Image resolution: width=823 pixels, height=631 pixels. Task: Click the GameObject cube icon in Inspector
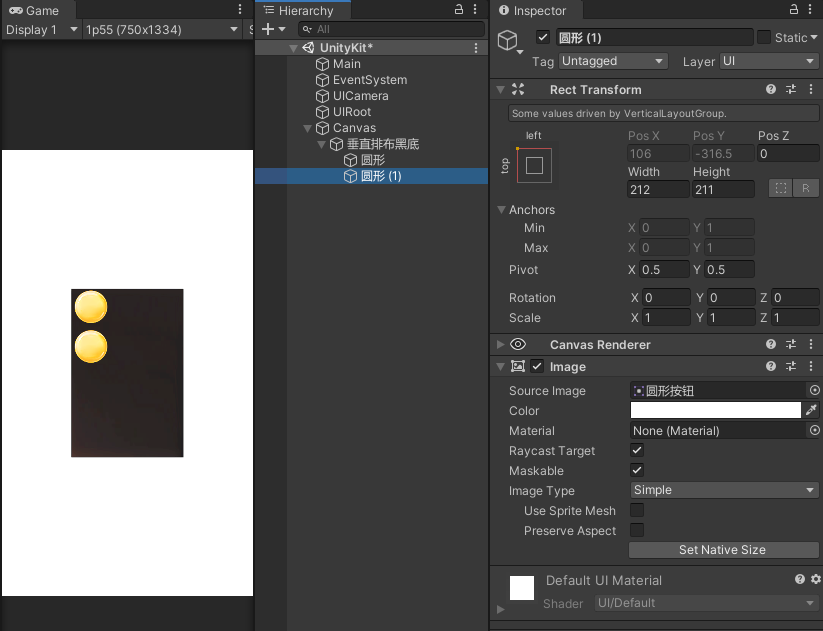[508, 40]
